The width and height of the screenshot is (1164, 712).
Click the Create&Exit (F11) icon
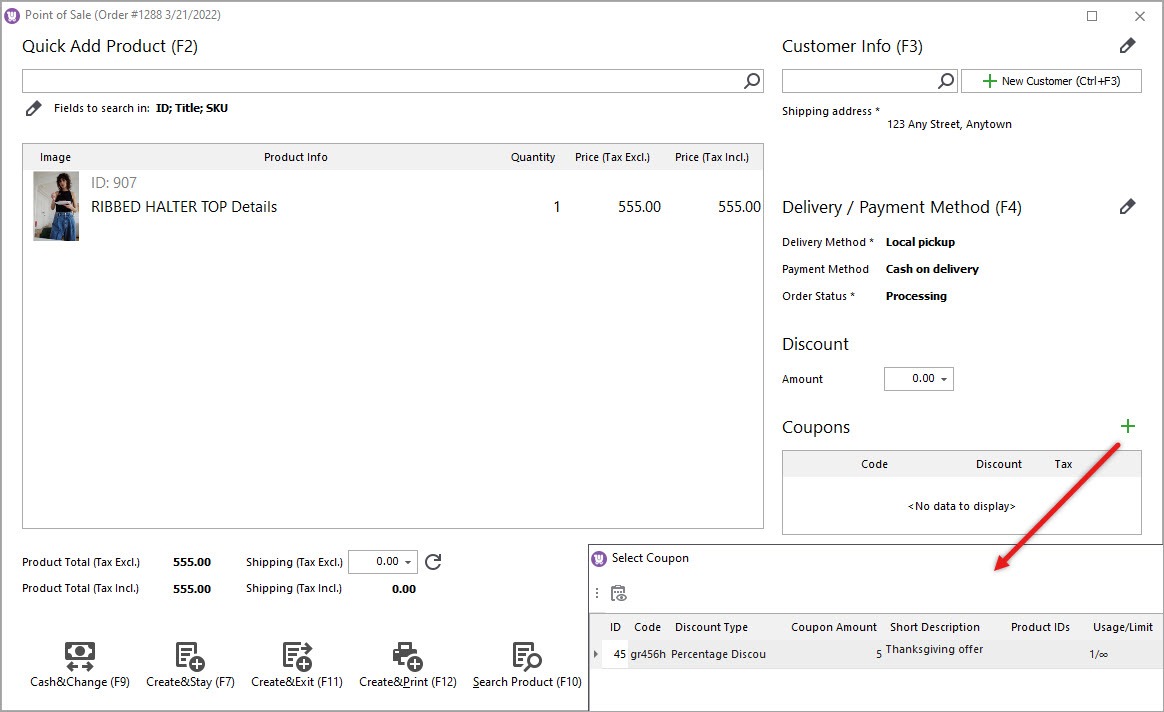[x=297, y=657]
